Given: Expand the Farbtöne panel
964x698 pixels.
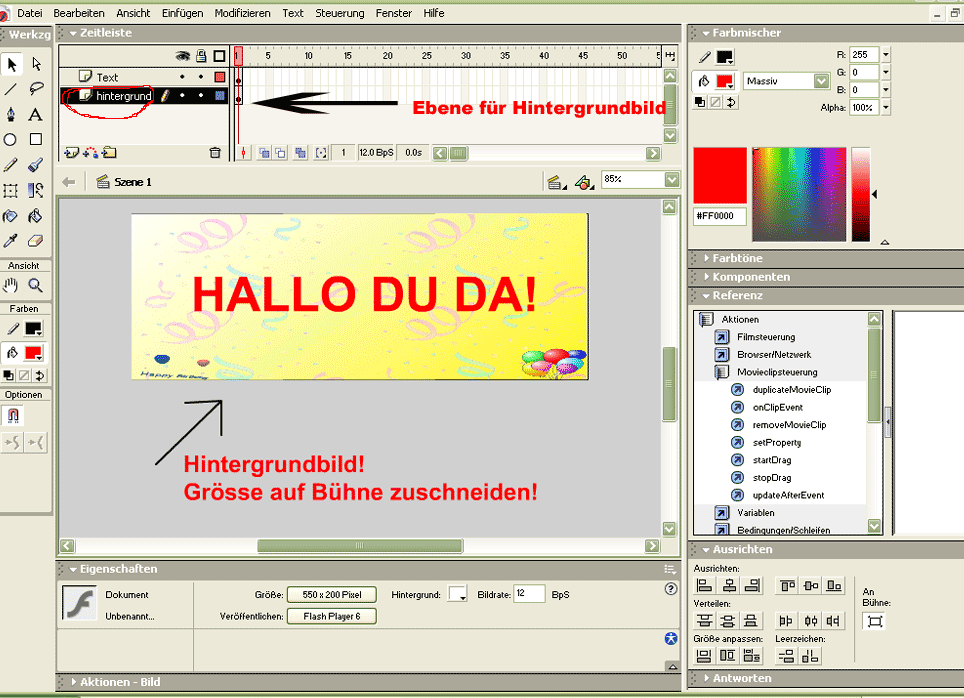Looking at the screenshot, I should [738, 258].
